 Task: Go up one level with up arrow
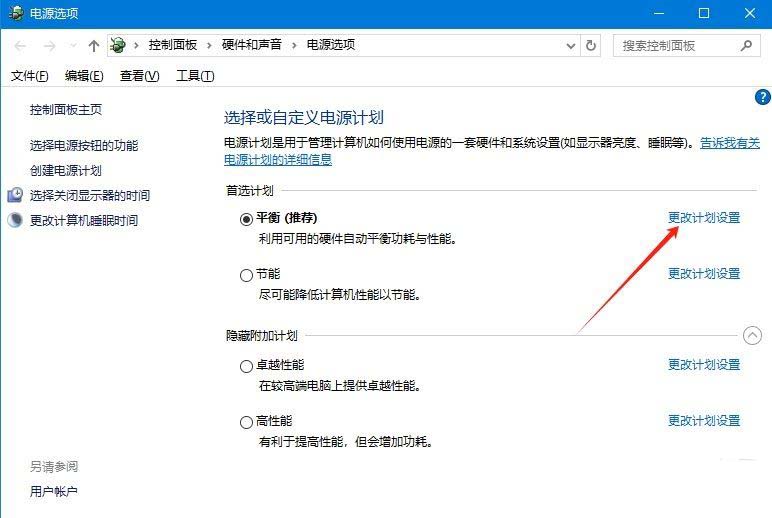pos(94,46)
